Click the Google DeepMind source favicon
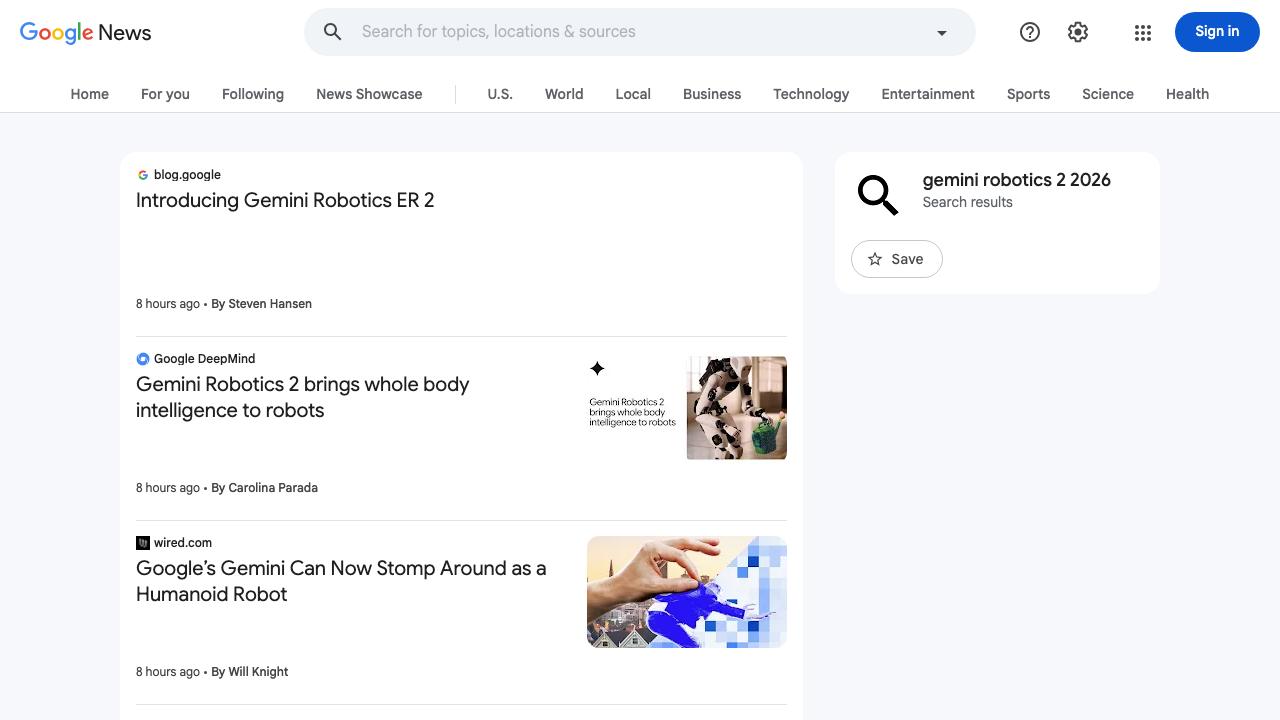The width and height of the screenshot is (1280, 720). point(143,359)
